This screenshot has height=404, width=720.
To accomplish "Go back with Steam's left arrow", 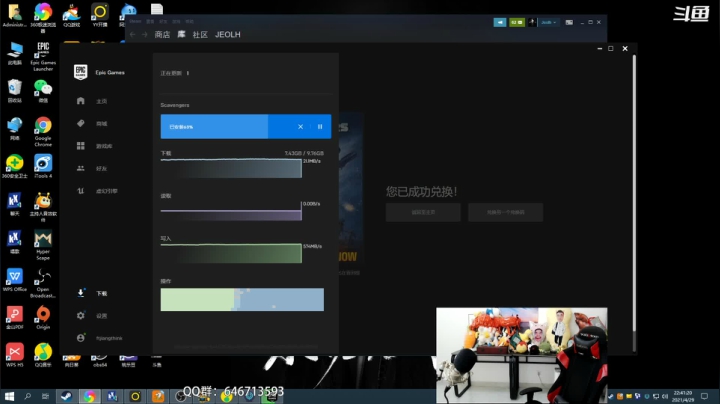I will pyautogui.click(x=133, y=34).
